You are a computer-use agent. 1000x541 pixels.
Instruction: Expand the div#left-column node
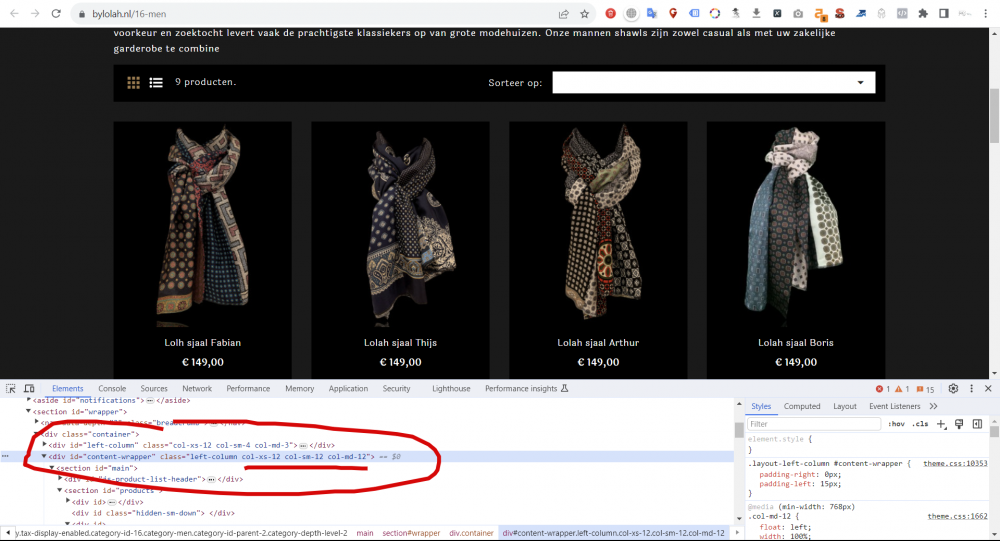[45, 445]
